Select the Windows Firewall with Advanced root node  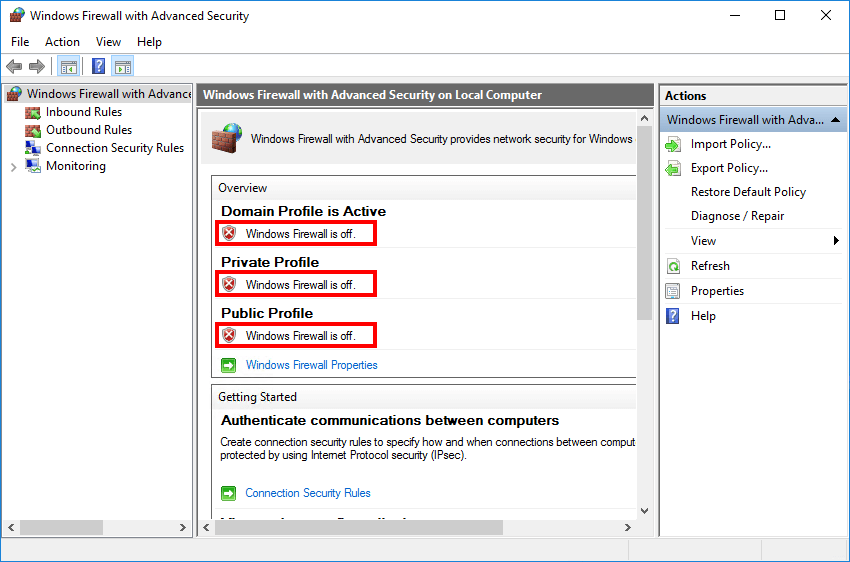click(109, 94)
